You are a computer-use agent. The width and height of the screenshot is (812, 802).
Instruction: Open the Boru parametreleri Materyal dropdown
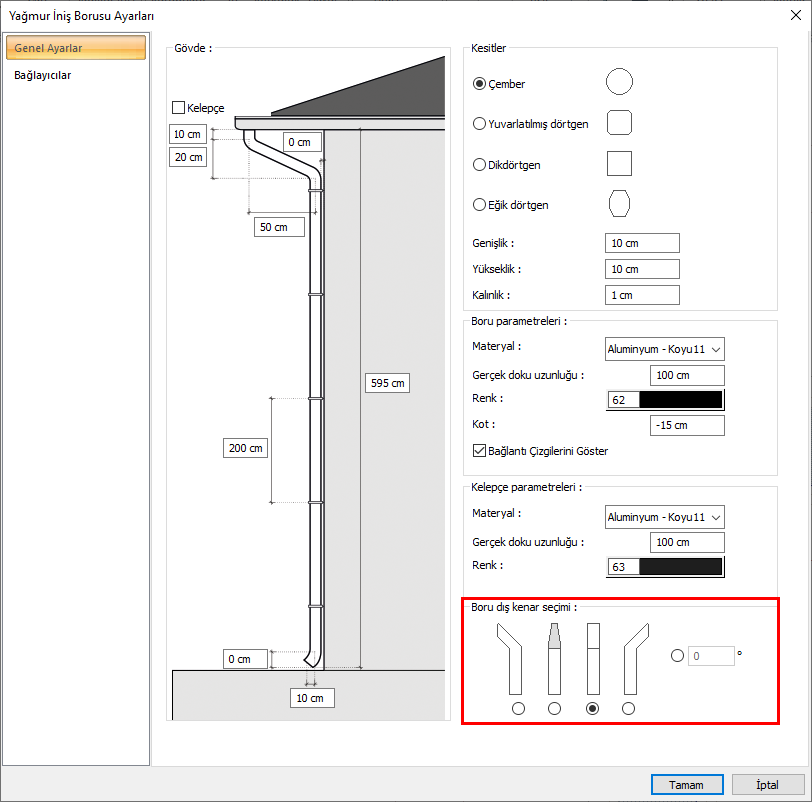tap(665, 349)
